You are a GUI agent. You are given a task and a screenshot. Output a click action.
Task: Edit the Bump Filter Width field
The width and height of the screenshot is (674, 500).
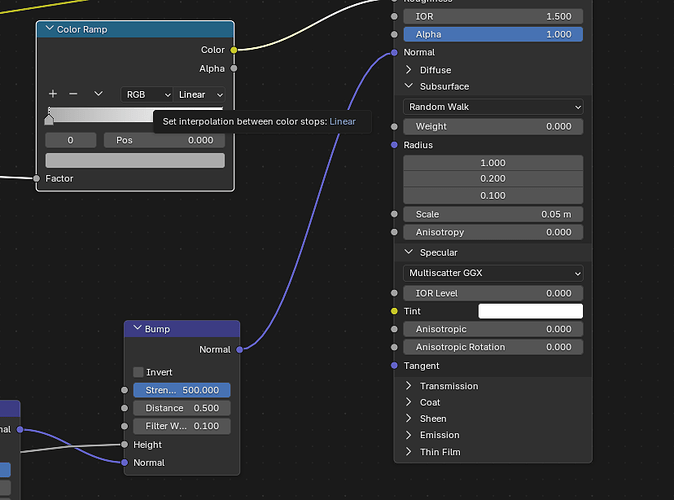pyautogui.click(x=182, y=426)
